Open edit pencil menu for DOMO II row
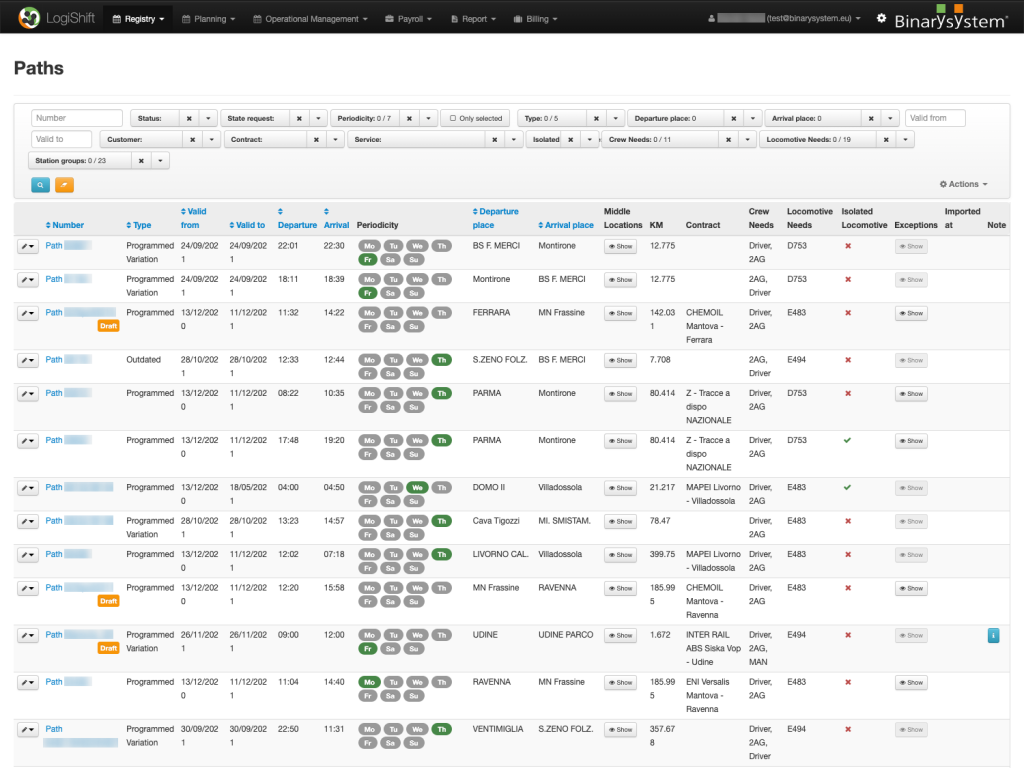 click(x=27, y=488)
